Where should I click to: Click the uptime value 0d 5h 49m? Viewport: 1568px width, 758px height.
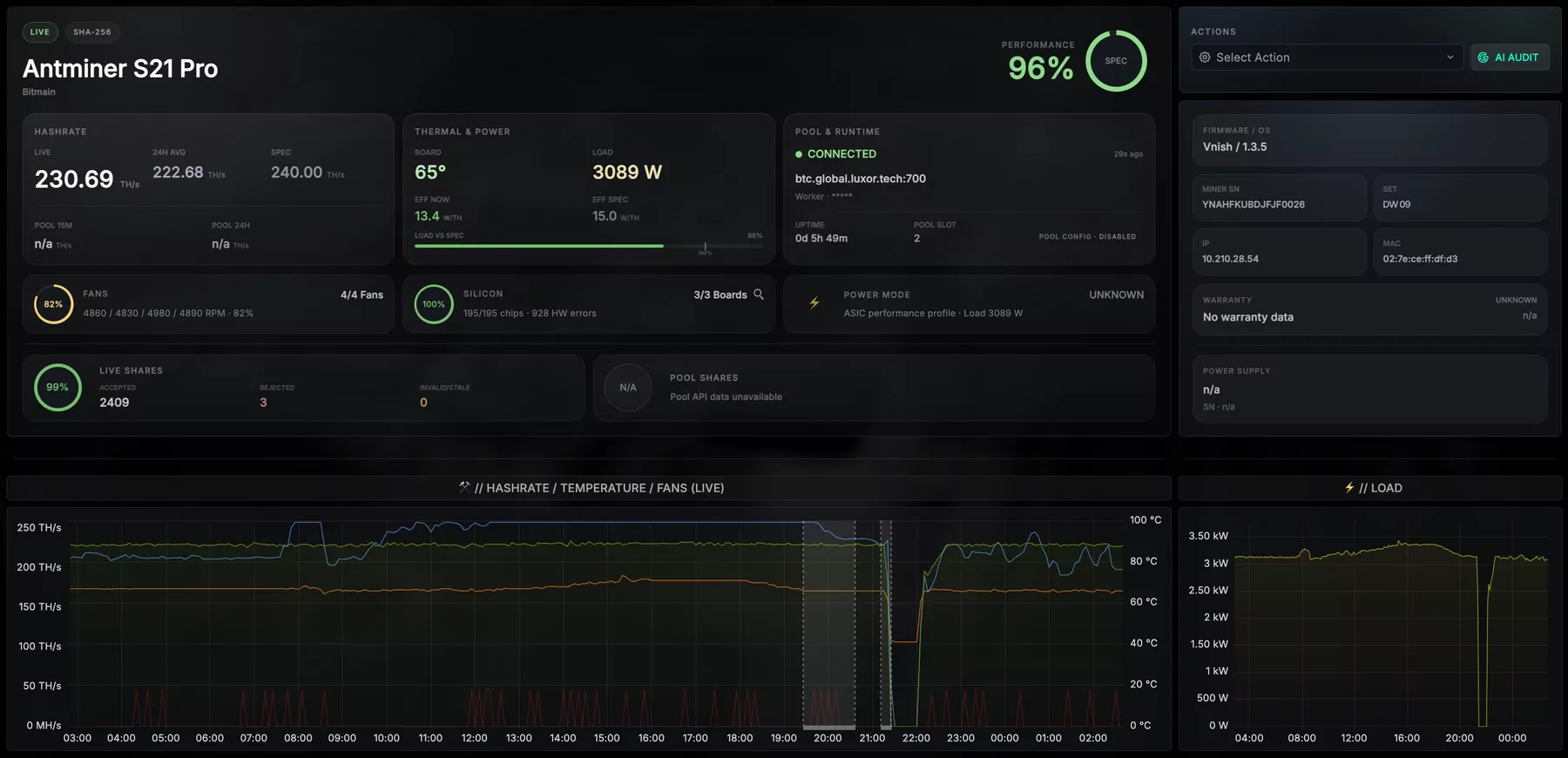pyautogui.click(x=821, y=239)
